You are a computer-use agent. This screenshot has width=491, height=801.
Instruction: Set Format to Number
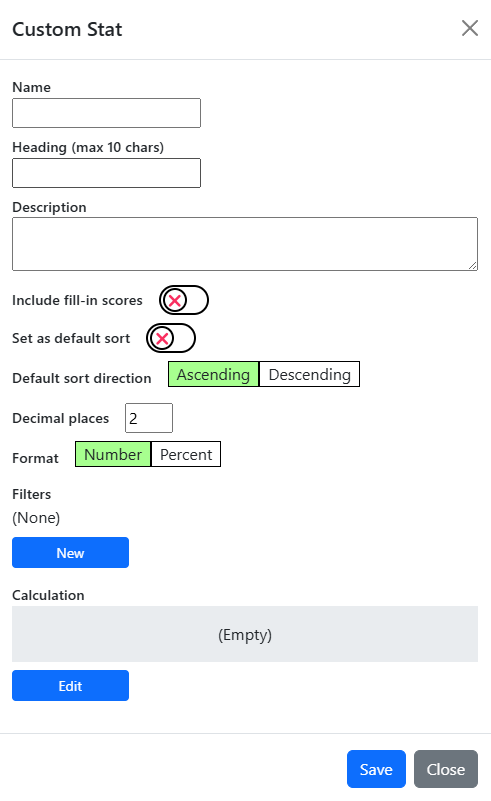pyautogui.click(x=113, y=454)
